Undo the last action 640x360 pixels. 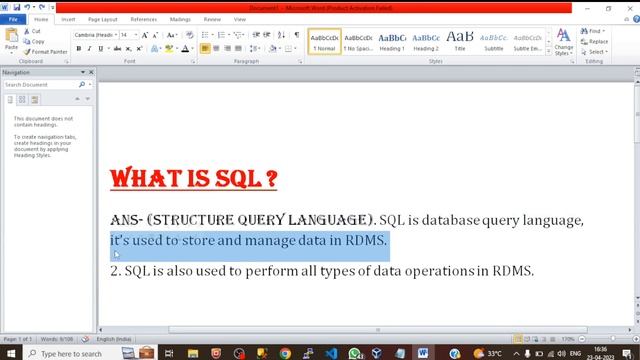pos(27,7)
